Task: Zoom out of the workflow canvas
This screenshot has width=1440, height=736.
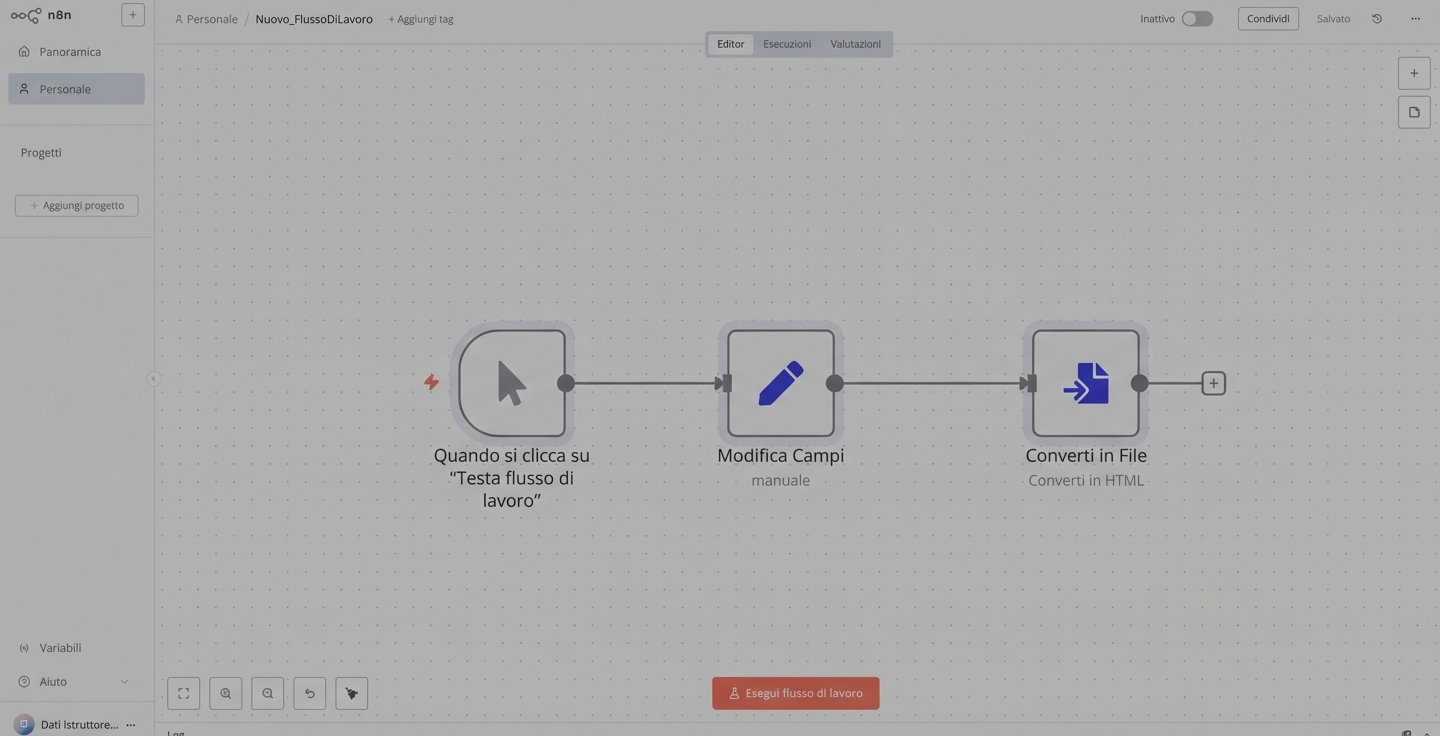Action: click(268, 693)
